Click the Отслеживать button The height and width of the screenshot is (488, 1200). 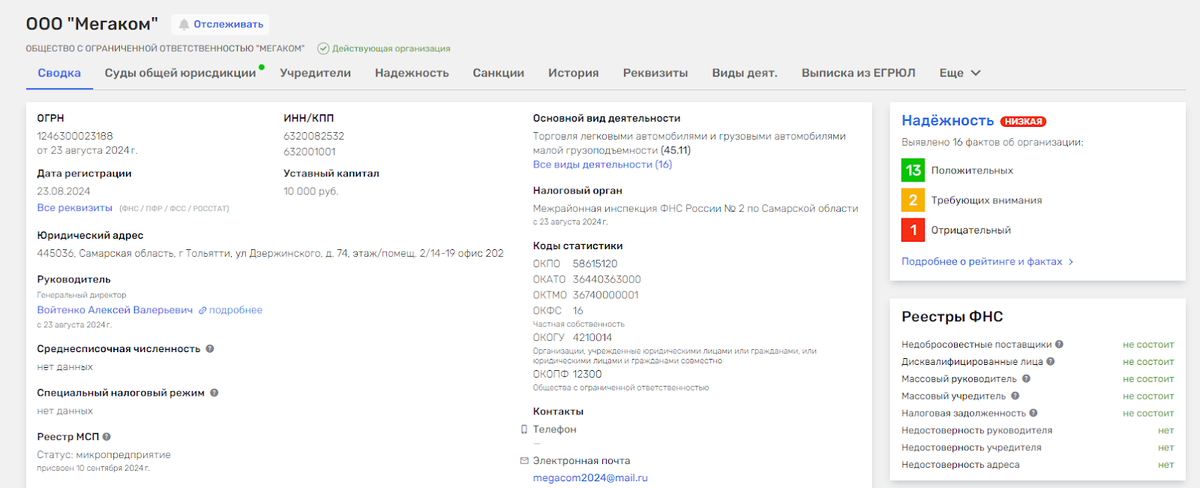tap(220, 24)
